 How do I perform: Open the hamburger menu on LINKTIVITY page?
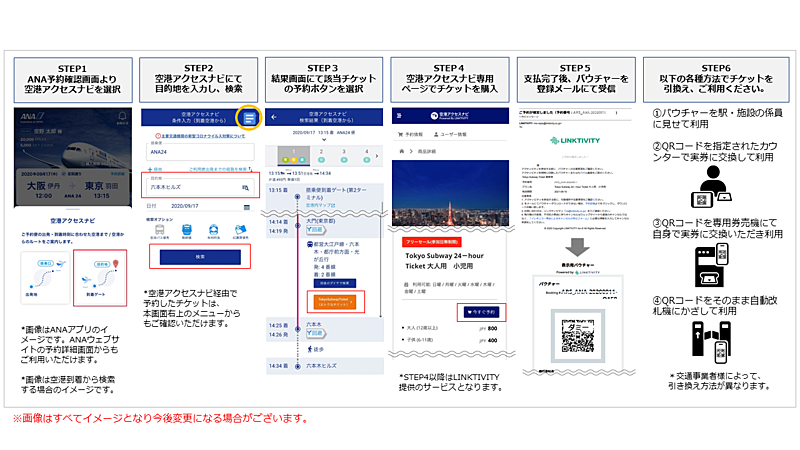point(399,116)
